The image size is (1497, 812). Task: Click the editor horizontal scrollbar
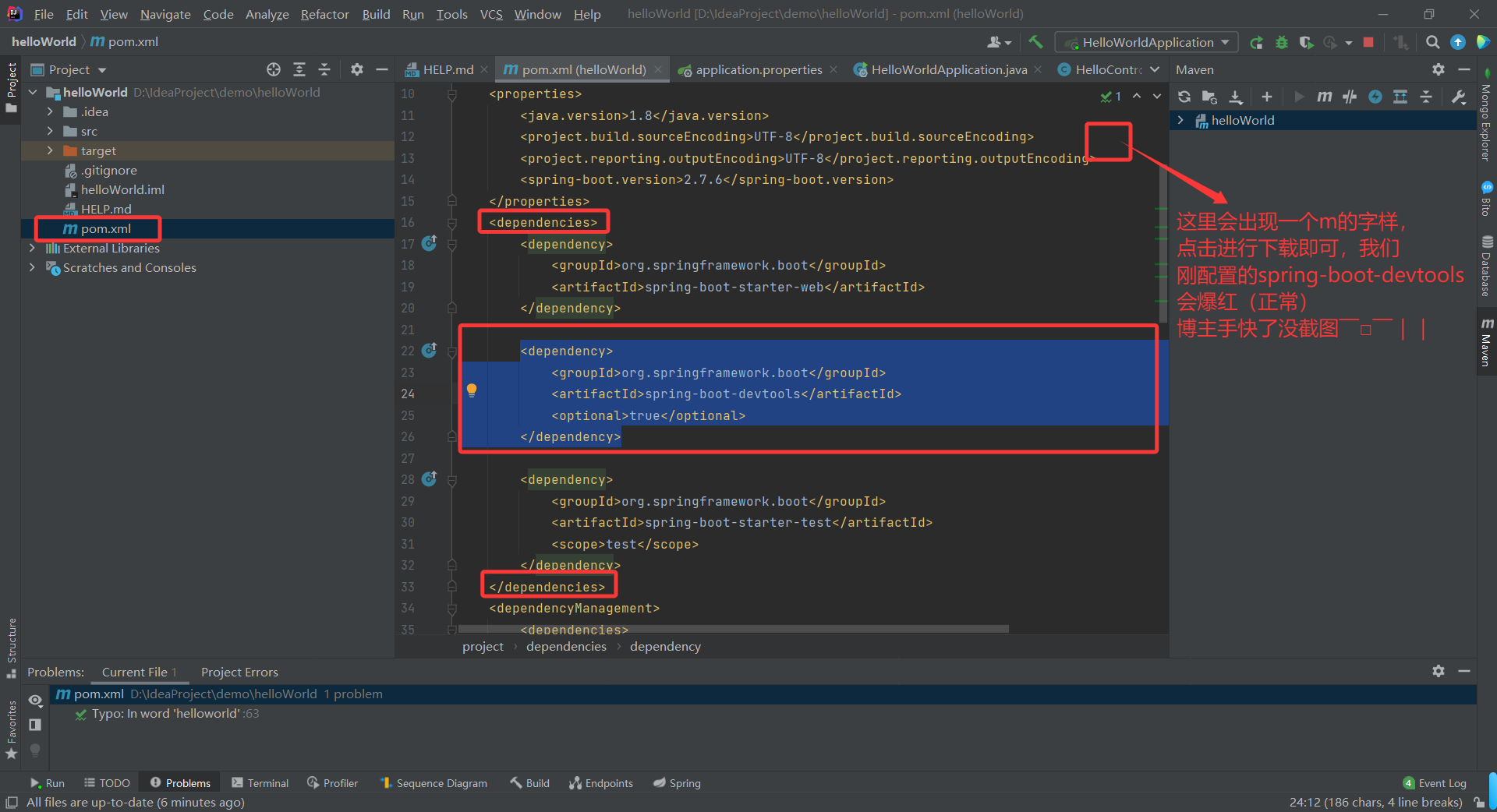[733, 628]
